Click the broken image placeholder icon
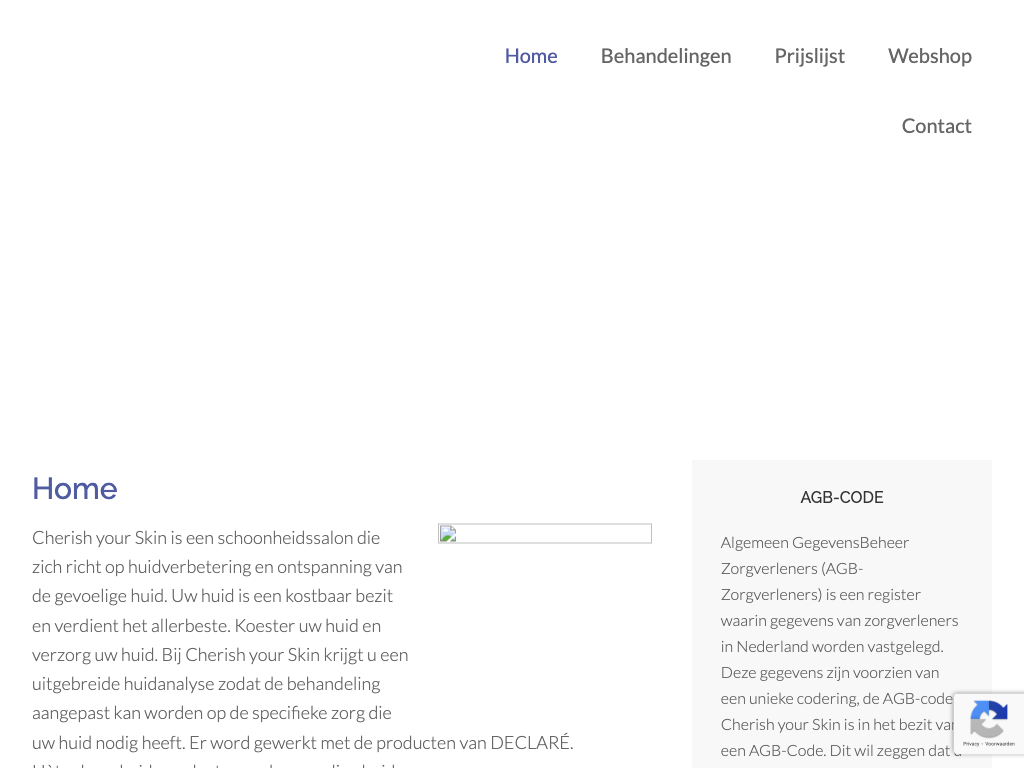The image size is (1024, 768). click(x=447, y=534)
